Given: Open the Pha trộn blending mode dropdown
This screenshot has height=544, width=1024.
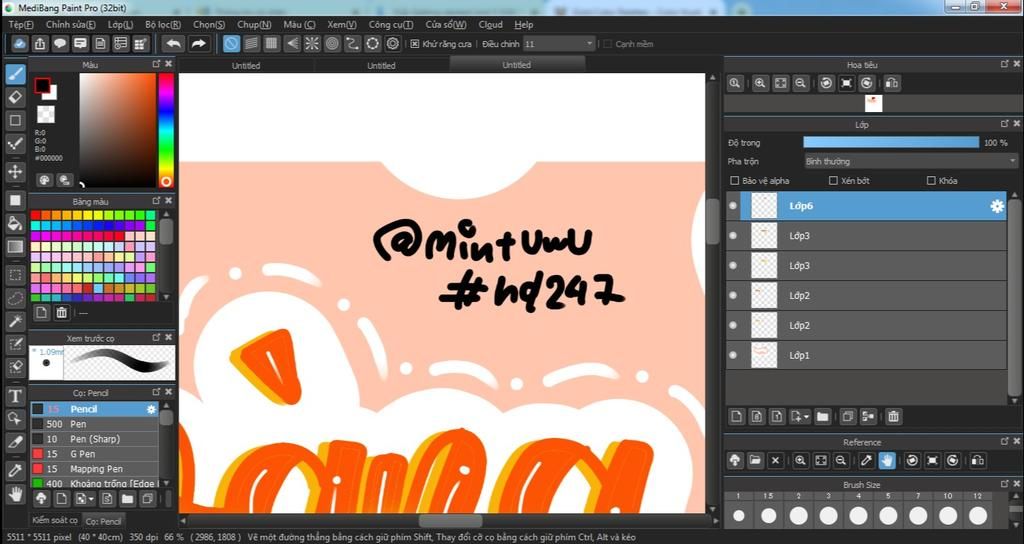Looking at the screenshot, I should [x=911, y=161].
